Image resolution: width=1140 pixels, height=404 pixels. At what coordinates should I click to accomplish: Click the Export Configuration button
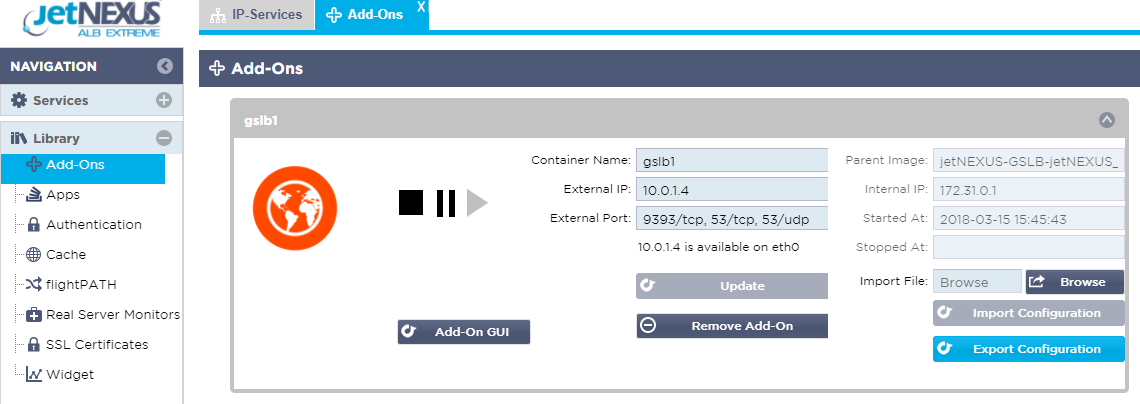[x=1029, y=349]
